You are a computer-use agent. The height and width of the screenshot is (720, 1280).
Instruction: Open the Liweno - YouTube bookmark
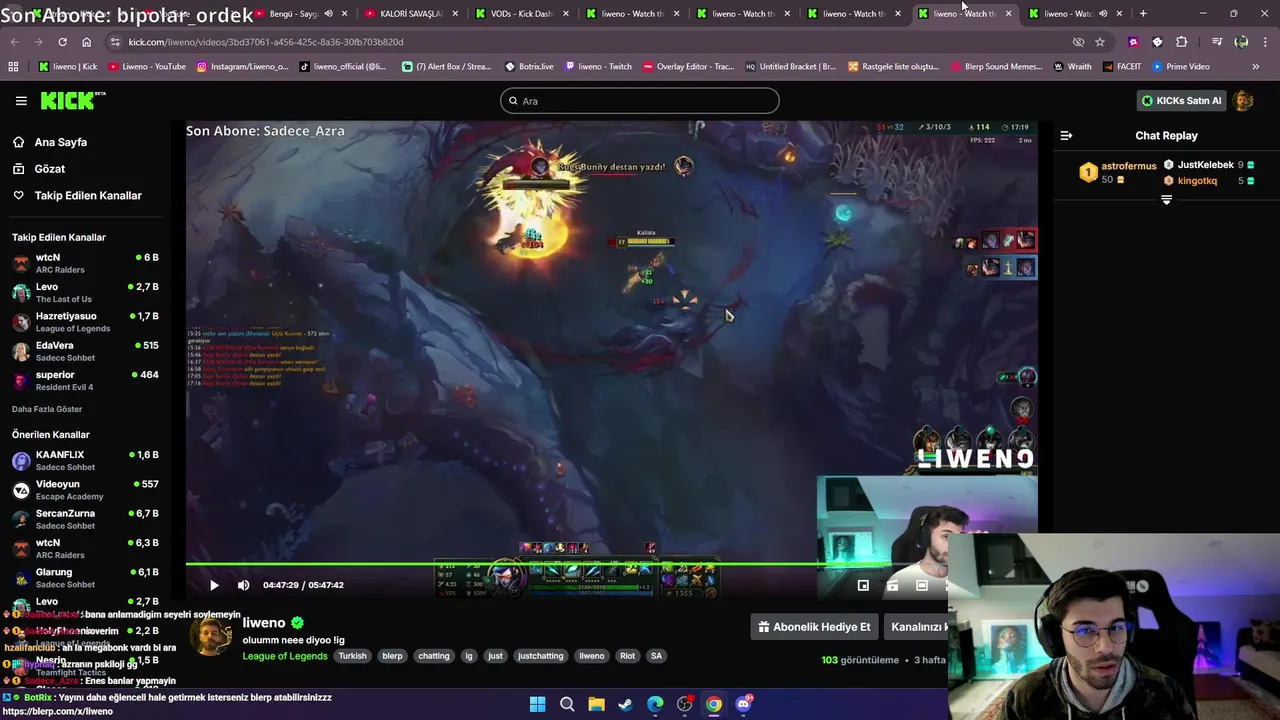tap(147, 66)
